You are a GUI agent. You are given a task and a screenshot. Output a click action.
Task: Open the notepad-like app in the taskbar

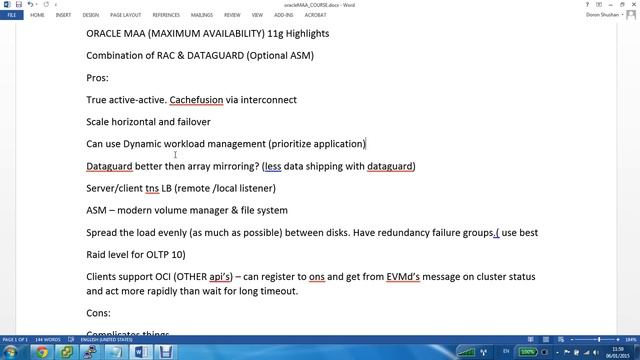116,352
